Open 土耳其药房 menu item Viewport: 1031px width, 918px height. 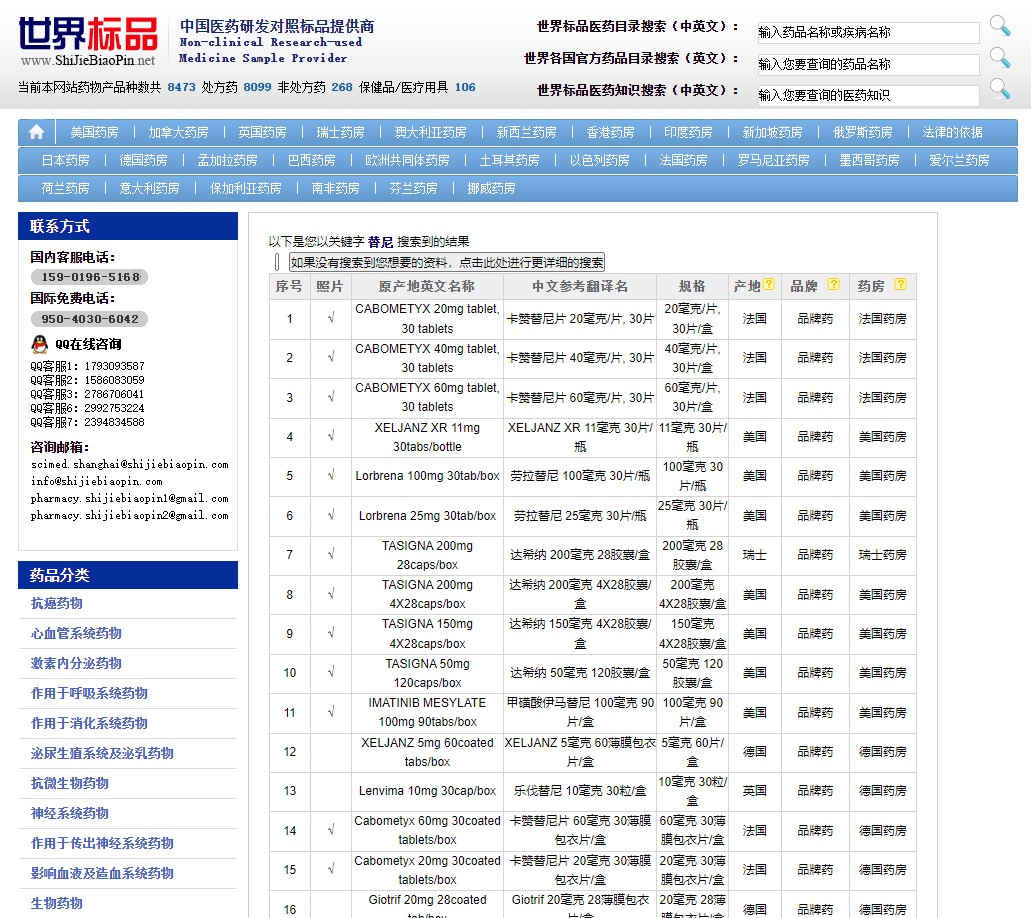[510, 160]
